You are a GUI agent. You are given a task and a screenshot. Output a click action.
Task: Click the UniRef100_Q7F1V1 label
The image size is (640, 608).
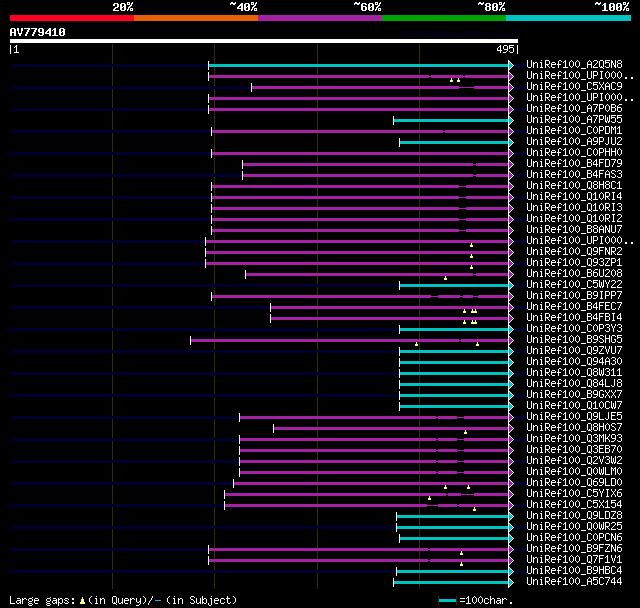click(x=574, y=560)
